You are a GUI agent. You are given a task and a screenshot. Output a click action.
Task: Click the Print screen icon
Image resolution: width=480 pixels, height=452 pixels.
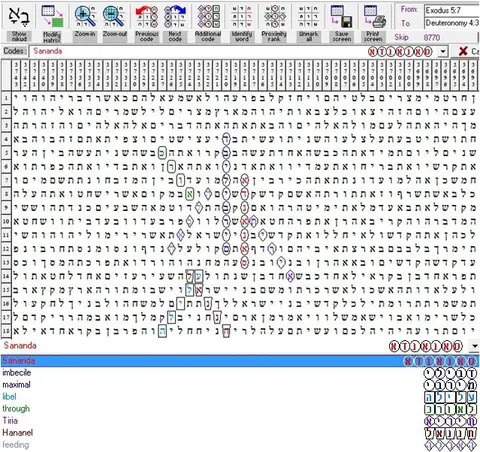point(374,16)
